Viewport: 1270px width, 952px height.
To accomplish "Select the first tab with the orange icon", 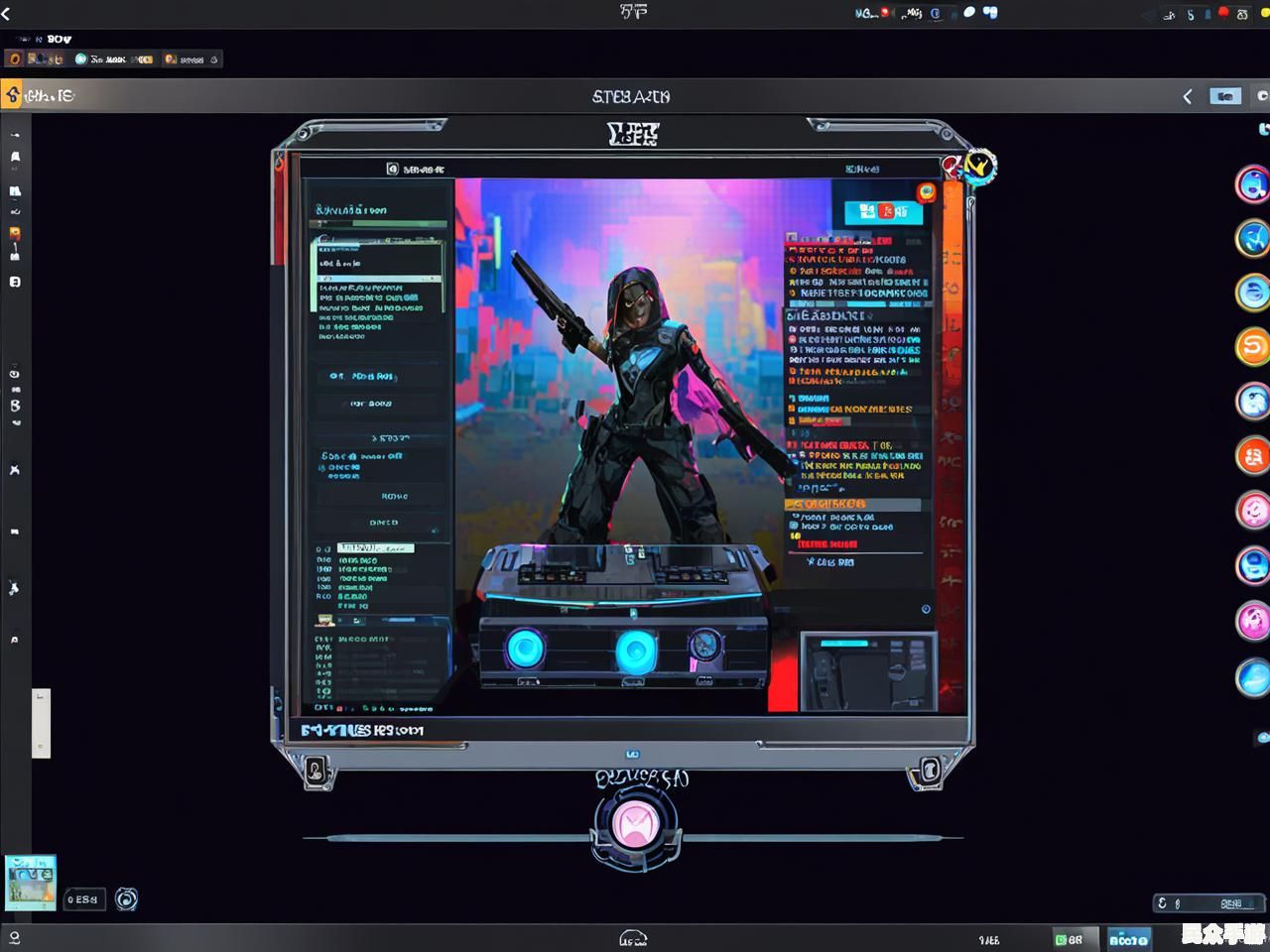I will tap(38, 59).
